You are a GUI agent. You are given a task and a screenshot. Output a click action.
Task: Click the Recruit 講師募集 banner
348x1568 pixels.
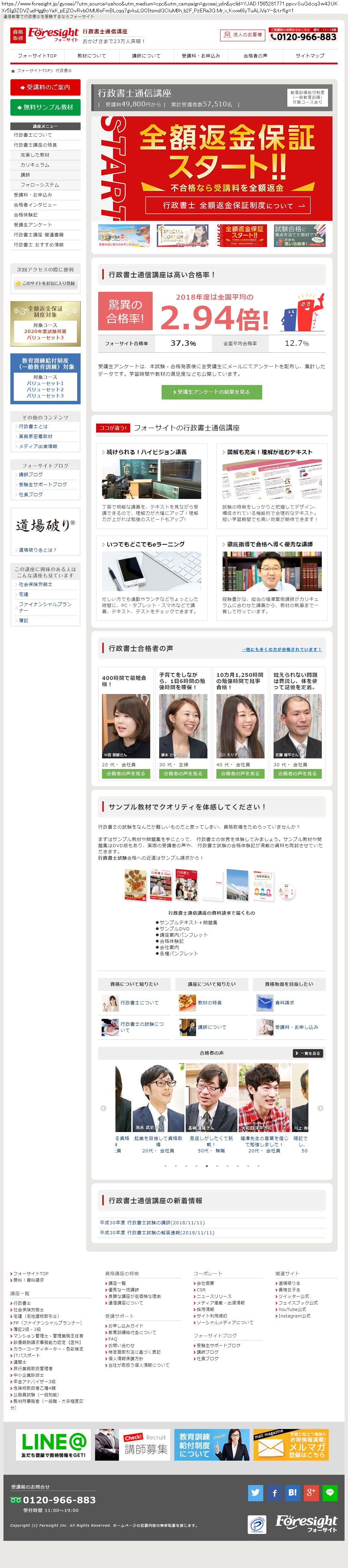pos(132,1444)
